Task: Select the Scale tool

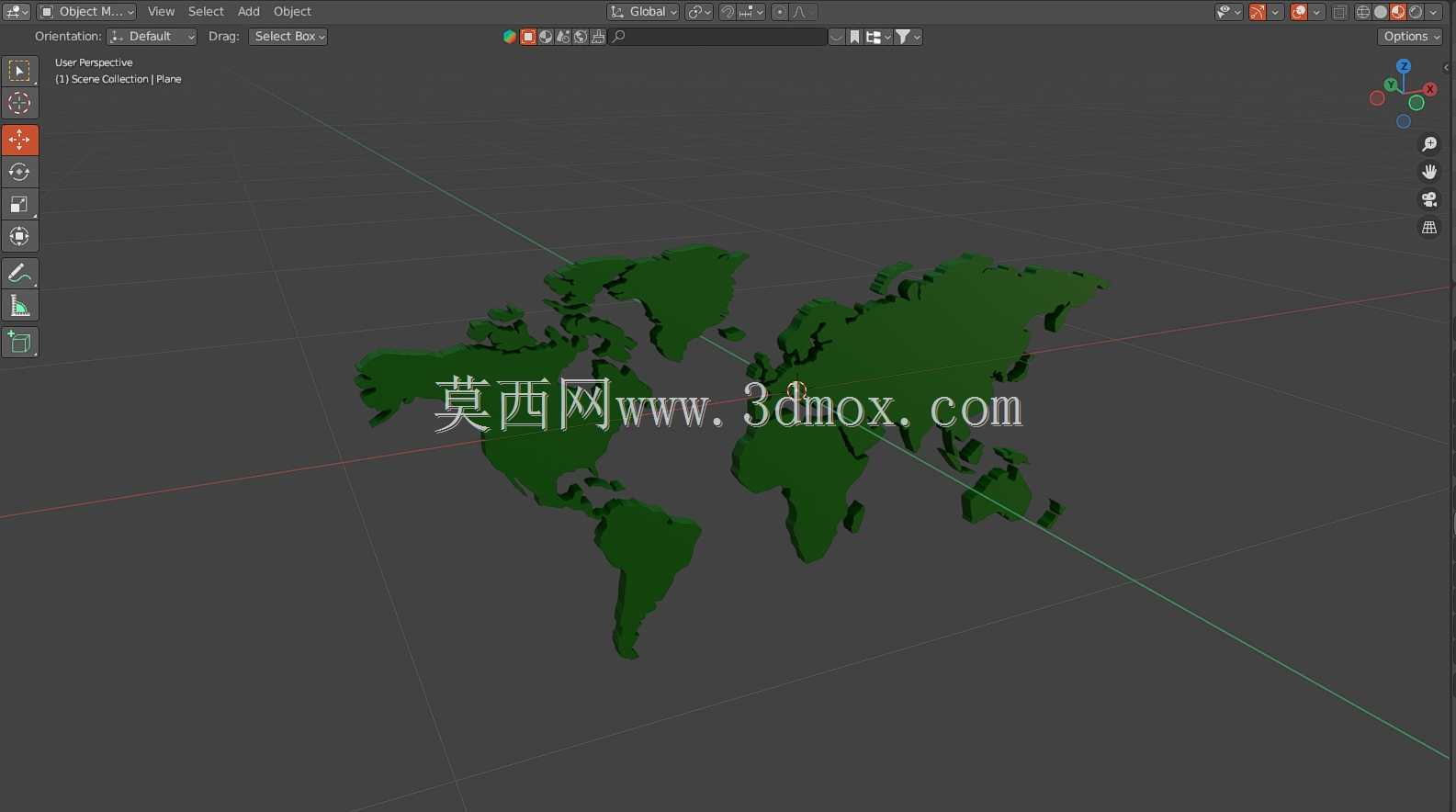Action: pos(19,204)
